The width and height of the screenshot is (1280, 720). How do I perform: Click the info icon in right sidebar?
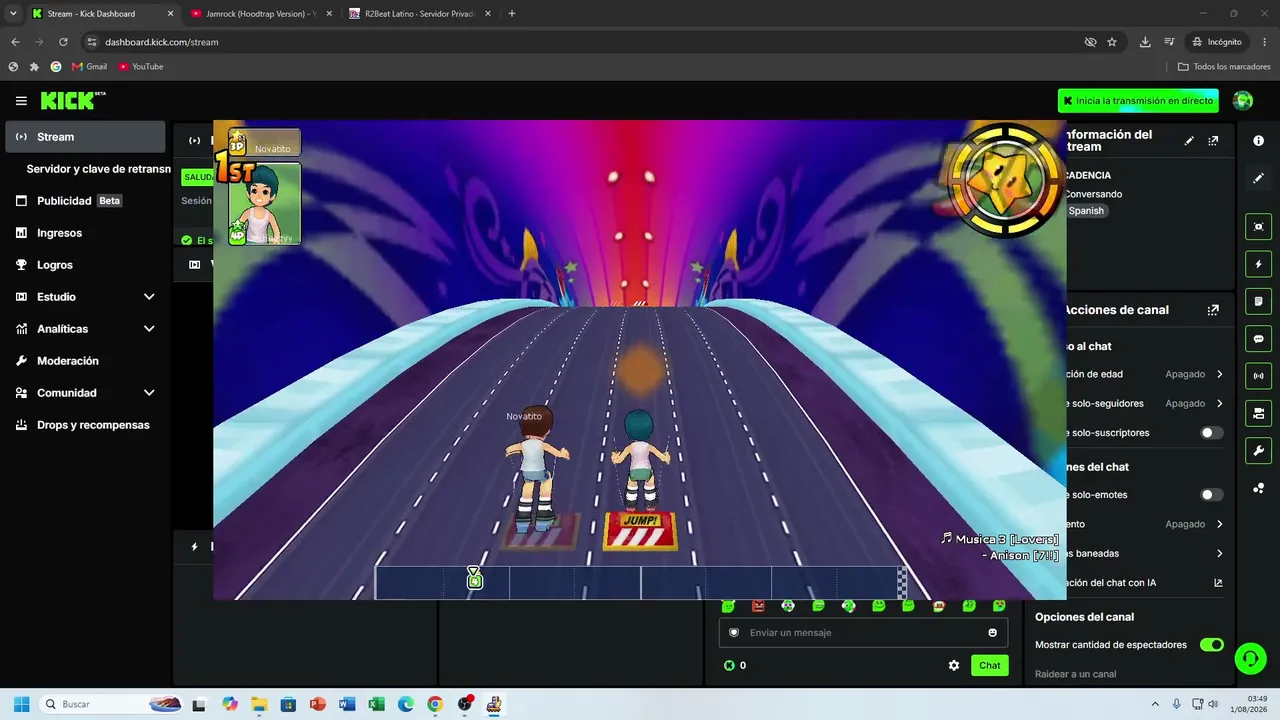(1258, 141)
